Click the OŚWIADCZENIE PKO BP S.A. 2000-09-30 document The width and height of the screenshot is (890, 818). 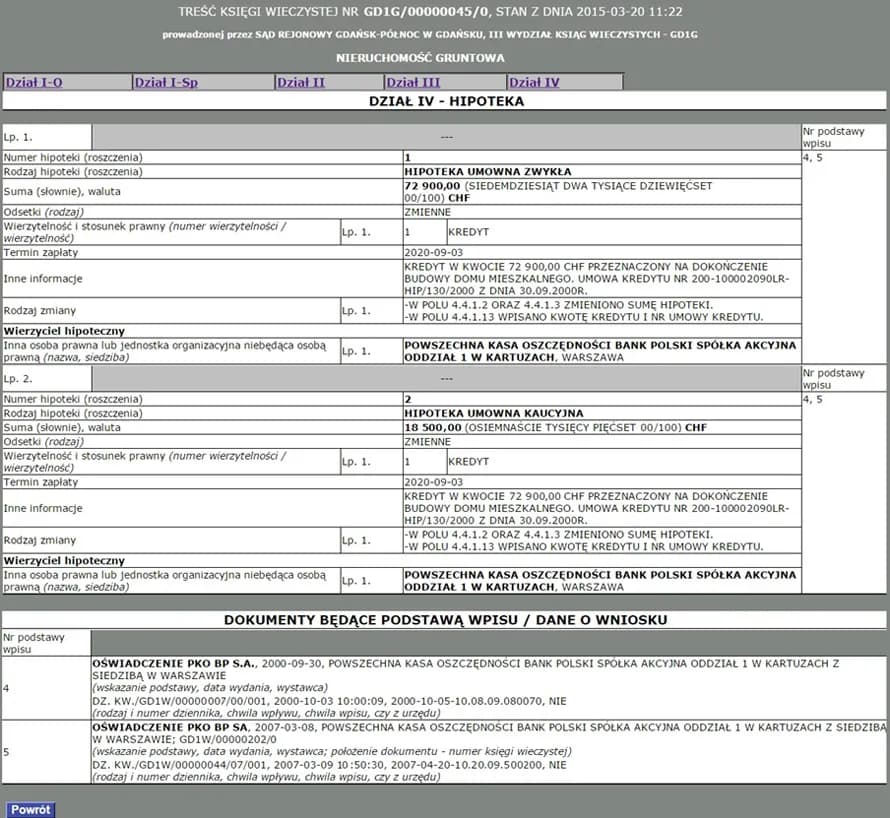[175, 663]
